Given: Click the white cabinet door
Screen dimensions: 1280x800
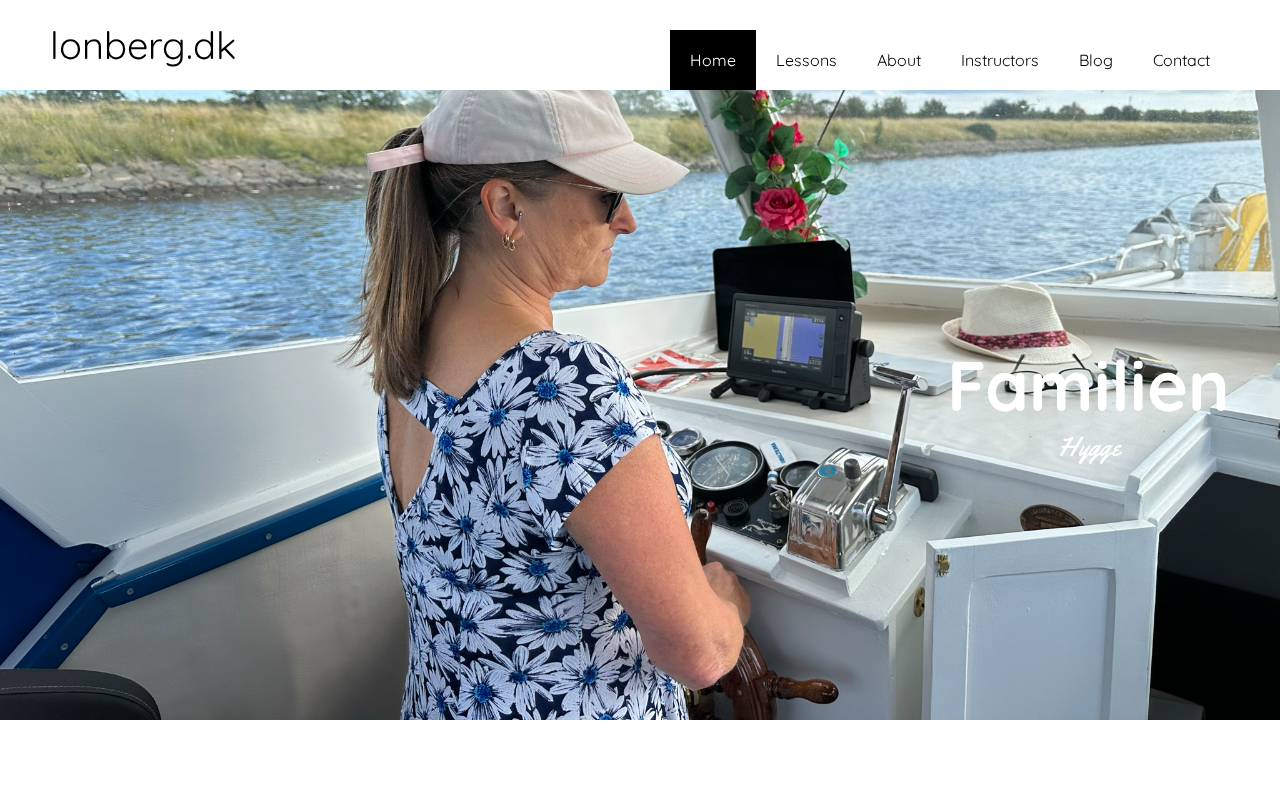Looking at the screenshot, I should [x=1040, y=620].
